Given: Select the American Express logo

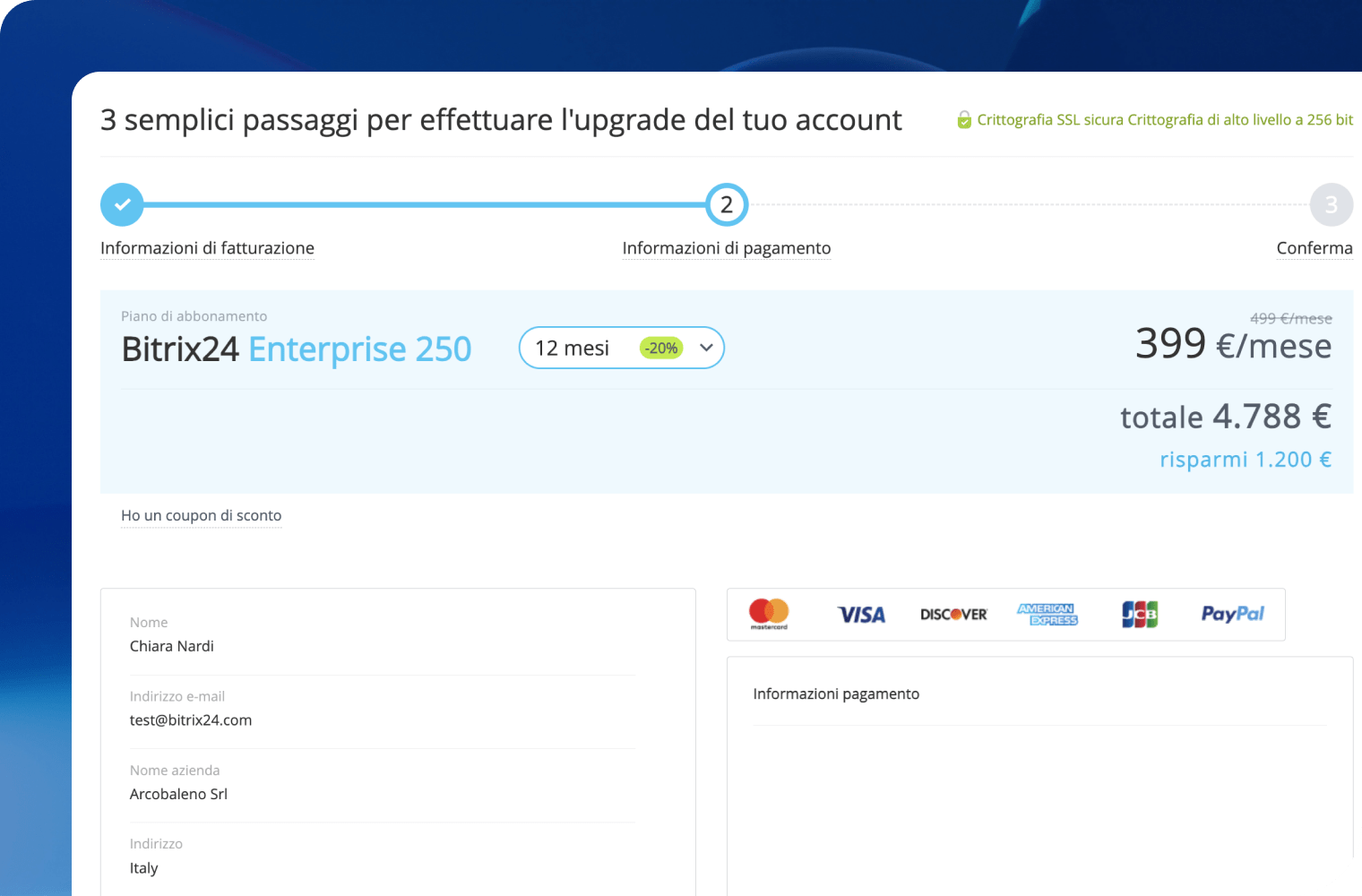Looking at the screenshot, I should pyautogui.click(x=1047, y=614).
